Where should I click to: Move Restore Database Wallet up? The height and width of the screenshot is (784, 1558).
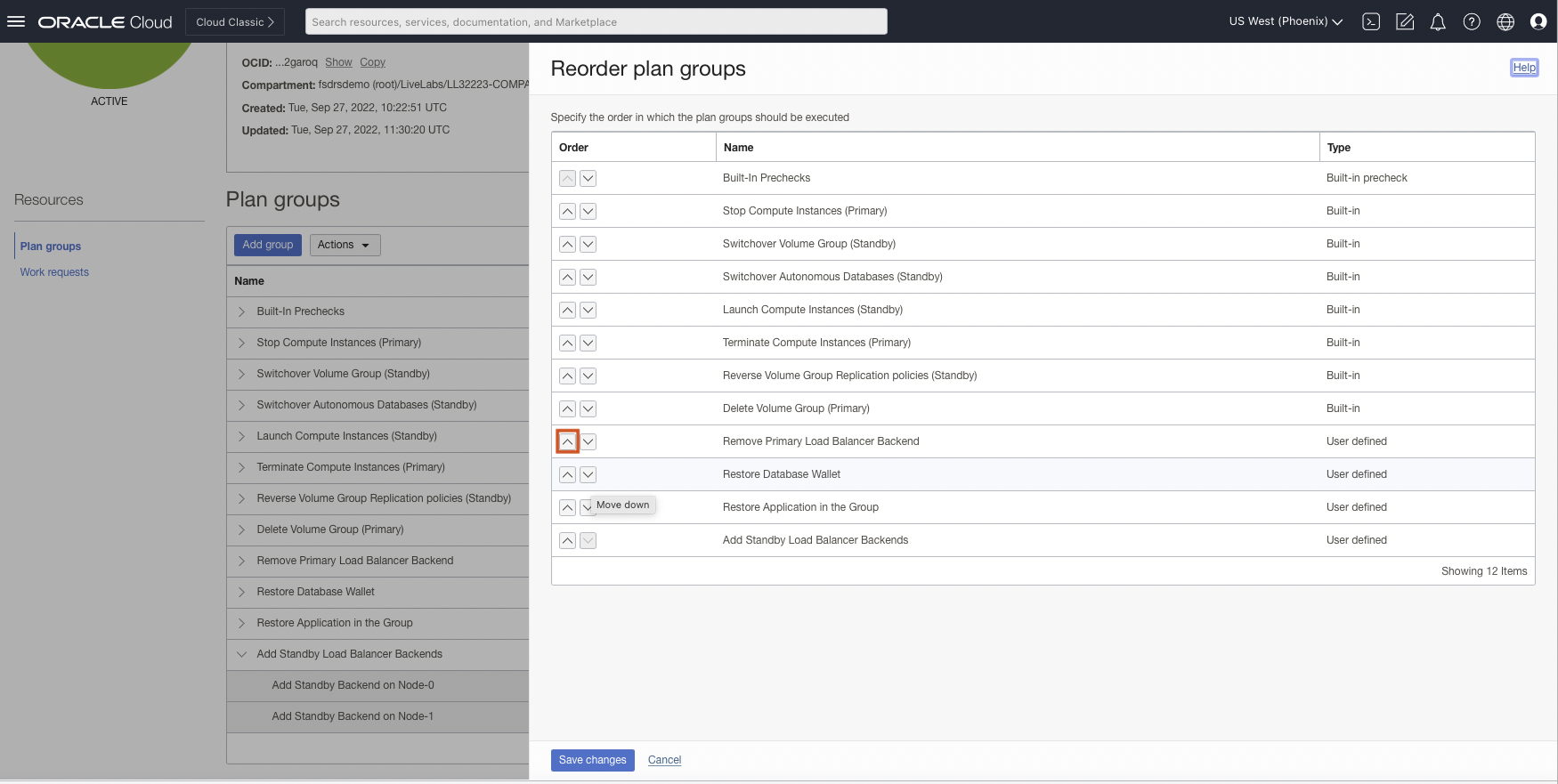pos(567,475)
